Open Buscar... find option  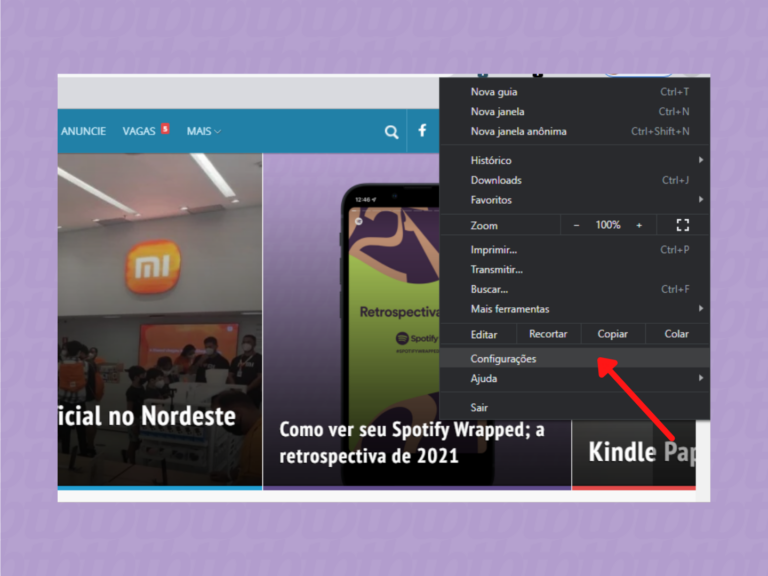tap(575, 289)
